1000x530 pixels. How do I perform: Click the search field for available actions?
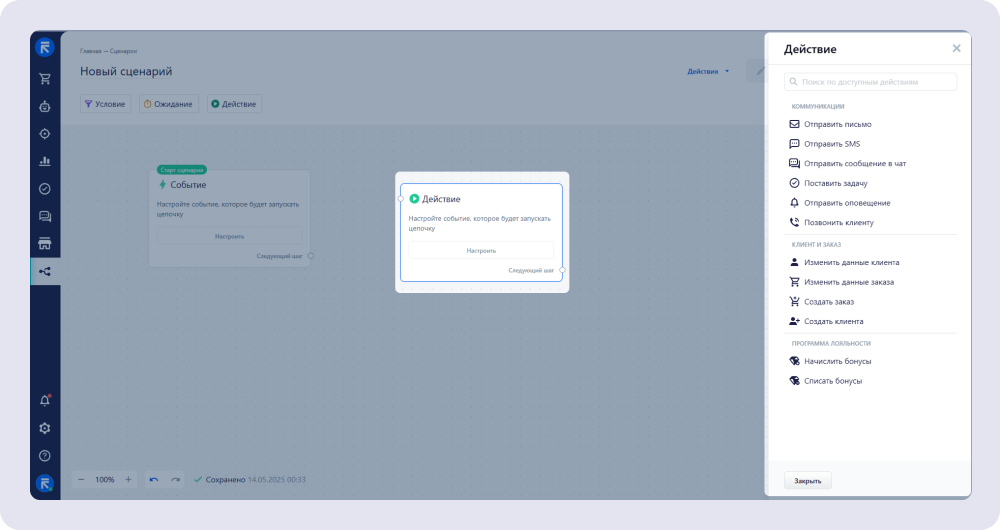click(870, 82)
